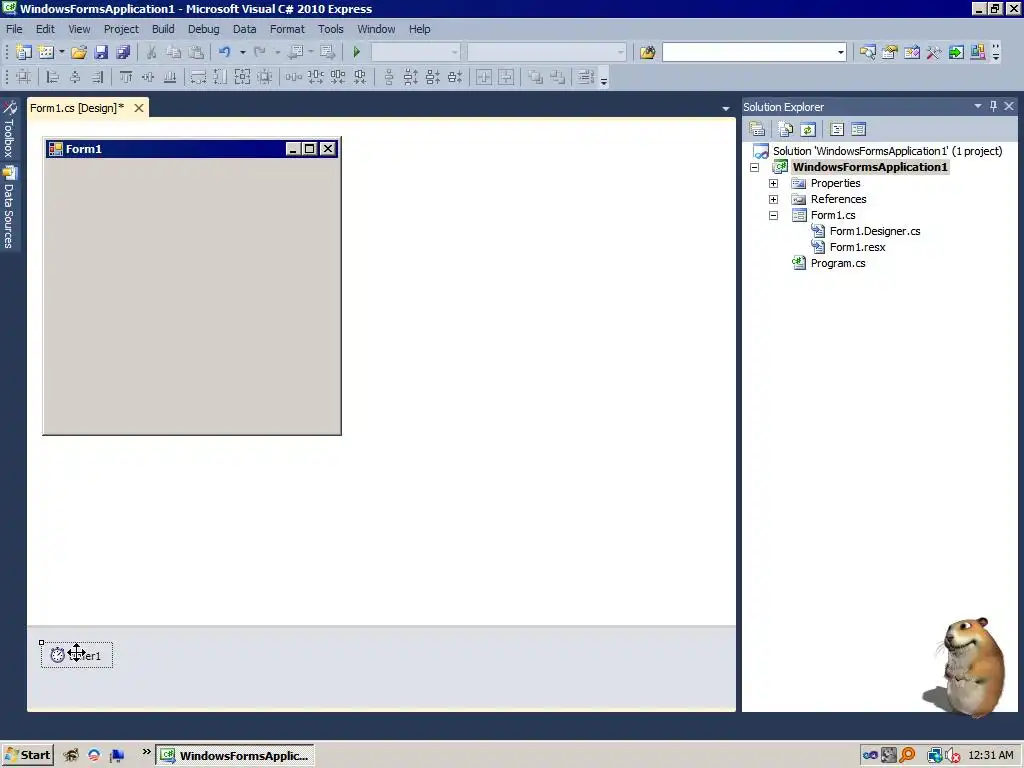Click the Add New Item icon
Image resolution: width=1024 pixels, height=768 pixels.
[46, 52]
